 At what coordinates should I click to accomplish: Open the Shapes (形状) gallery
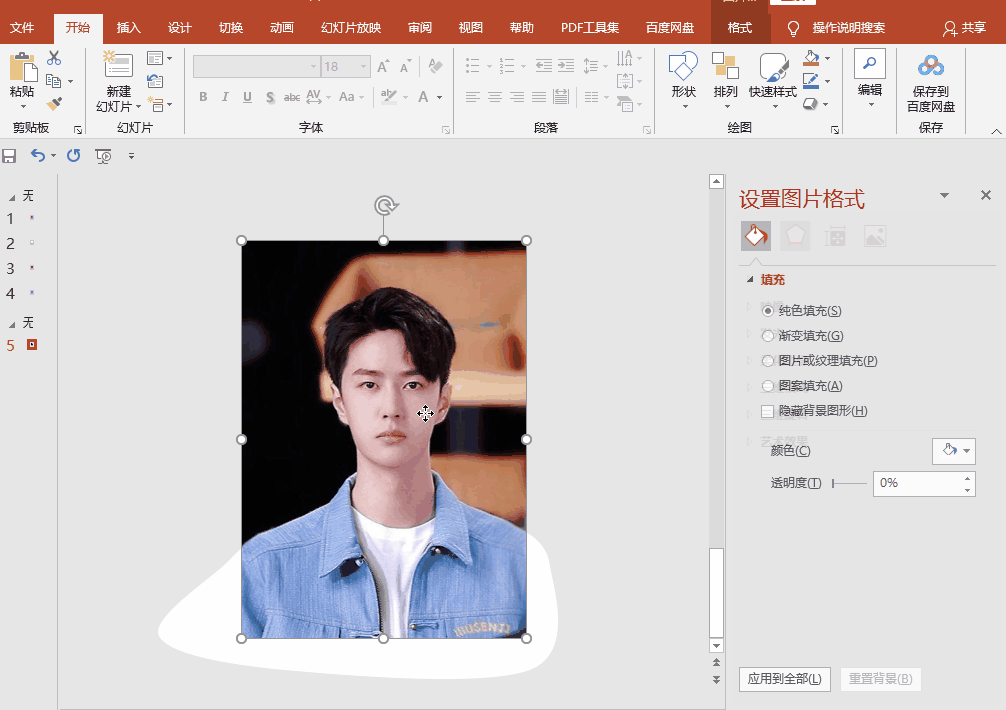683,67
